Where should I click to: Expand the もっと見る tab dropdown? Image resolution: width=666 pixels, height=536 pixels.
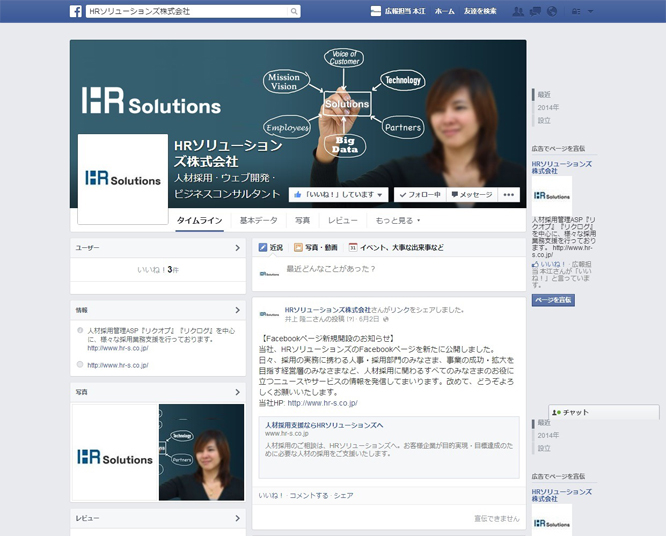(398, 220)
